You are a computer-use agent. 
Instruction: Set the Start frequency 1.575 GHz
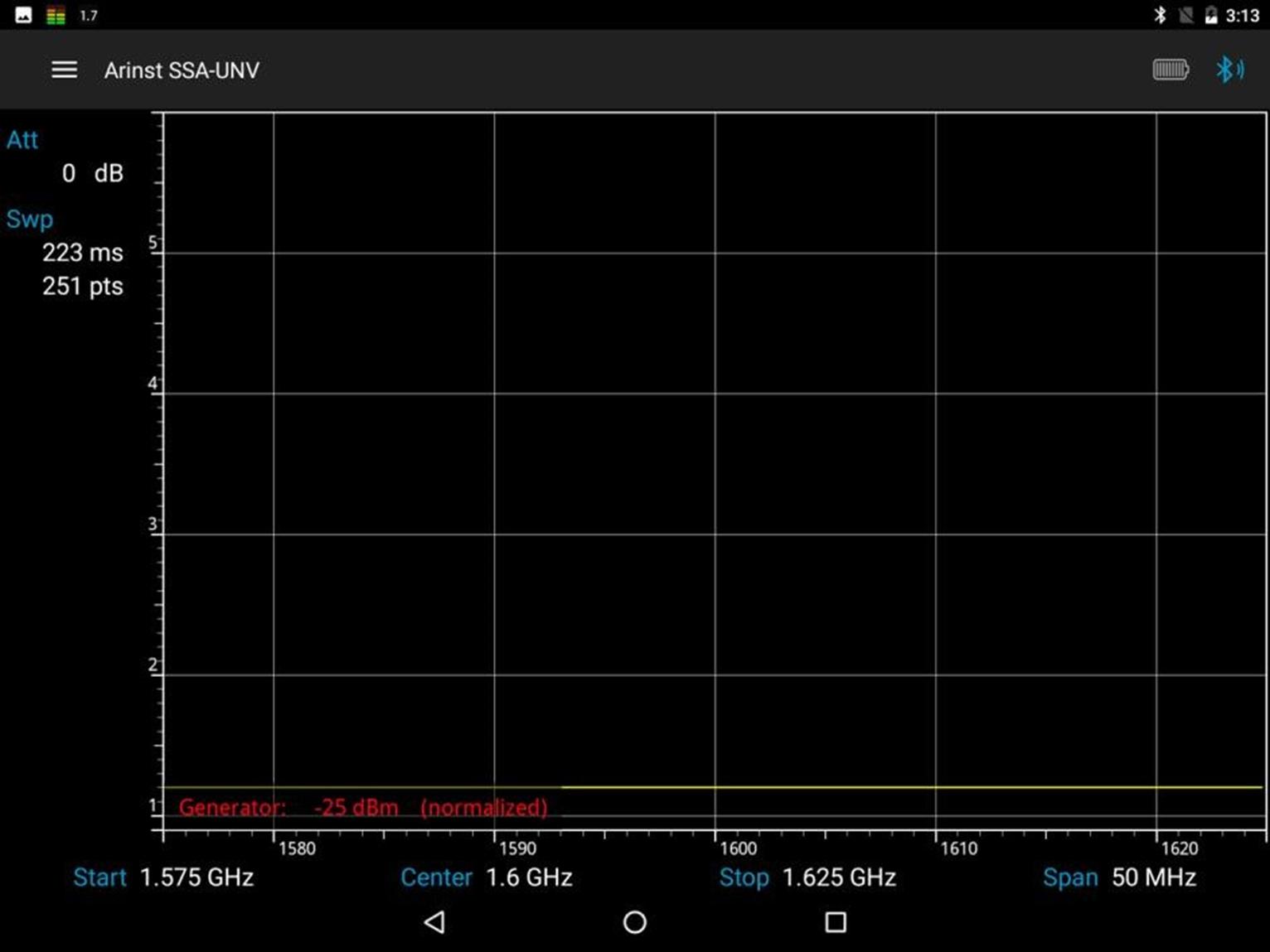(196, 877)
